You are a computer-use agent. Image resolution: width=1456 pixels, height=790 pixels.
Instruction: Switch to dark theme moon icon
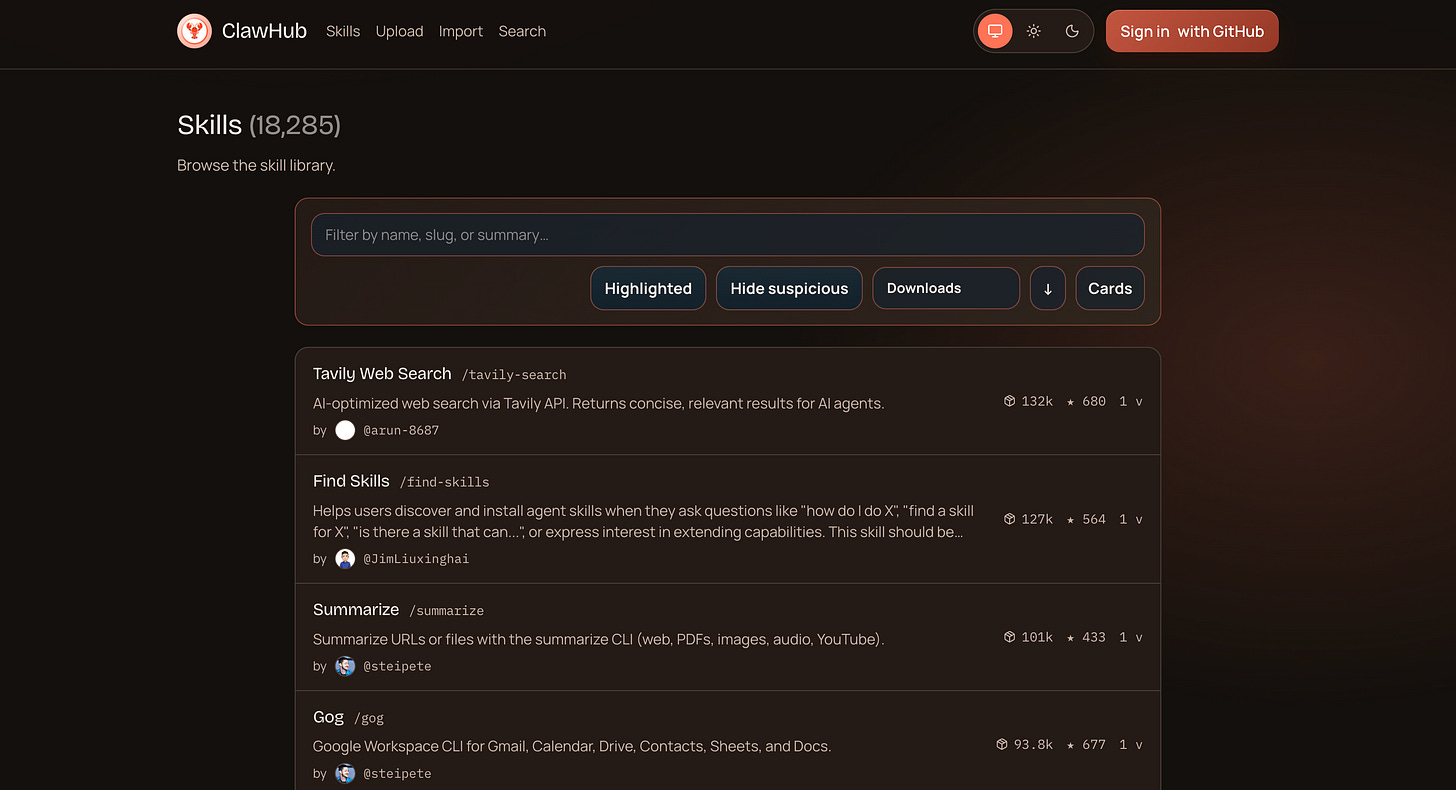click(1072, 31)
